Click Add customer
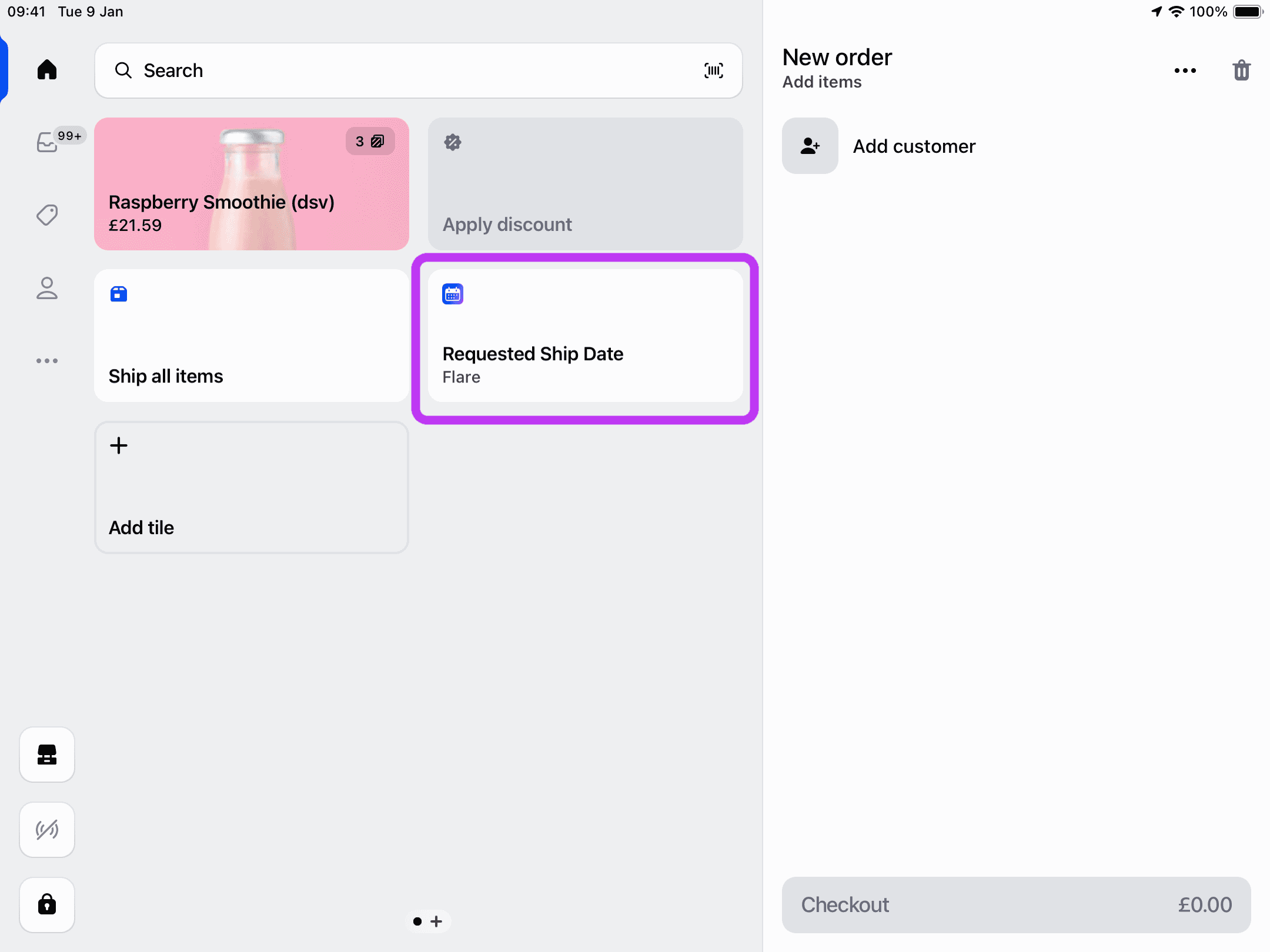This screenshot has width=1270, height=952. point(914,146)
